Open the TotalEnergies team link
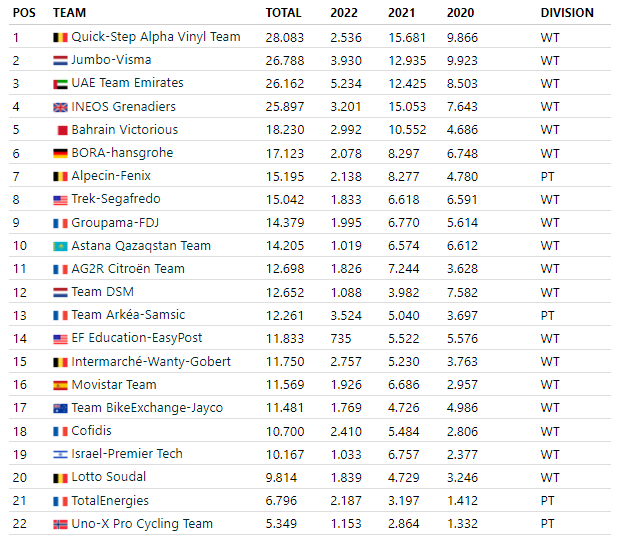 (110, 501)
